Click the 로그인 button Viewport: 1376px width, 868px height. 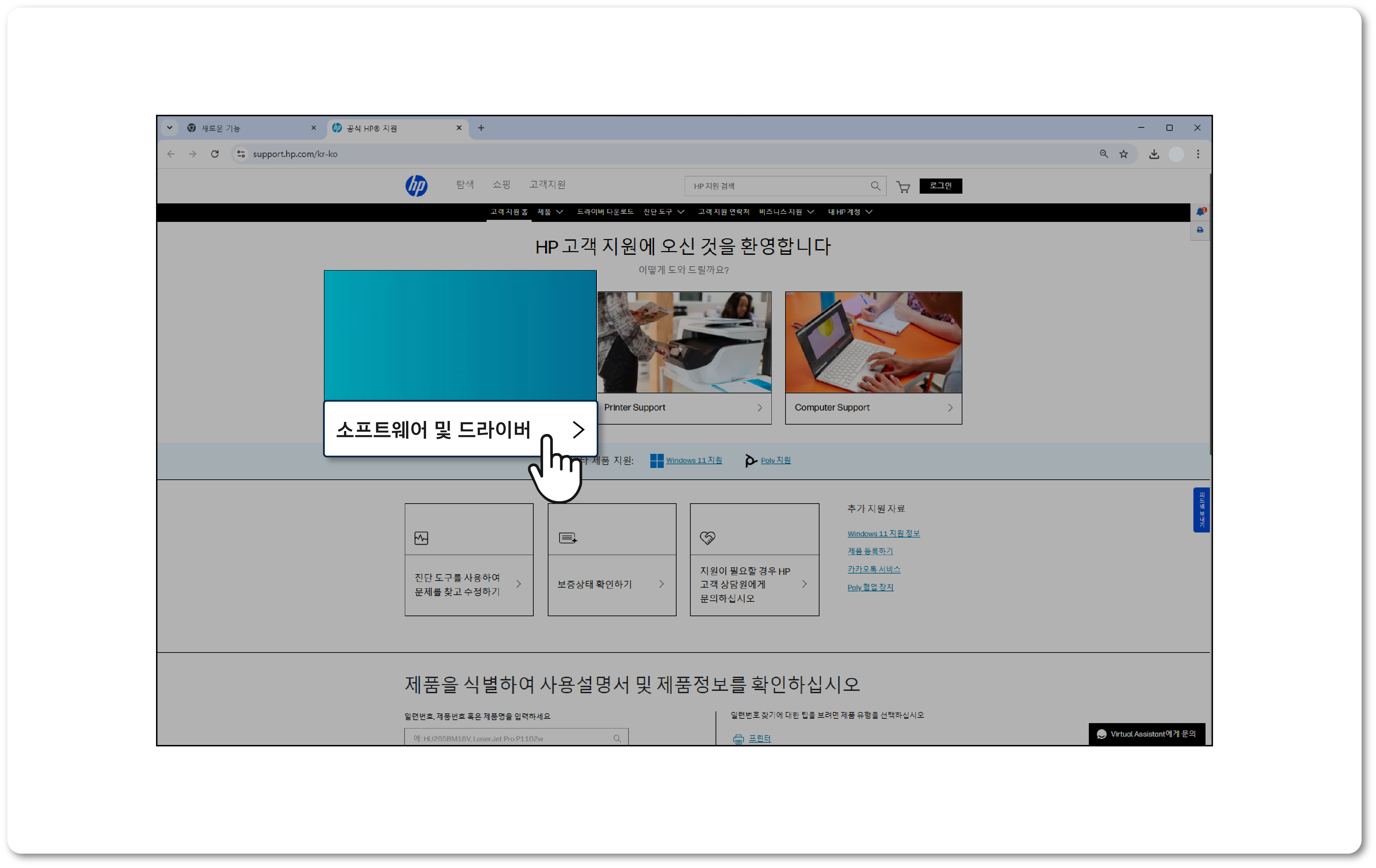[940, 186]
